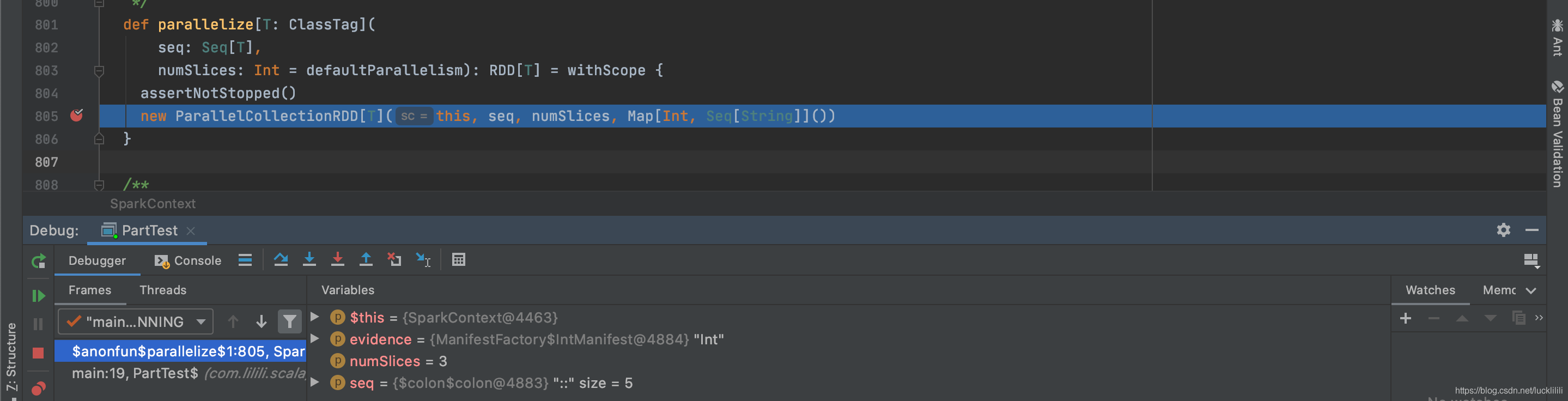Toggle the frames filter funnel button
The image size is (1568, 401).
tap(290, 321)
